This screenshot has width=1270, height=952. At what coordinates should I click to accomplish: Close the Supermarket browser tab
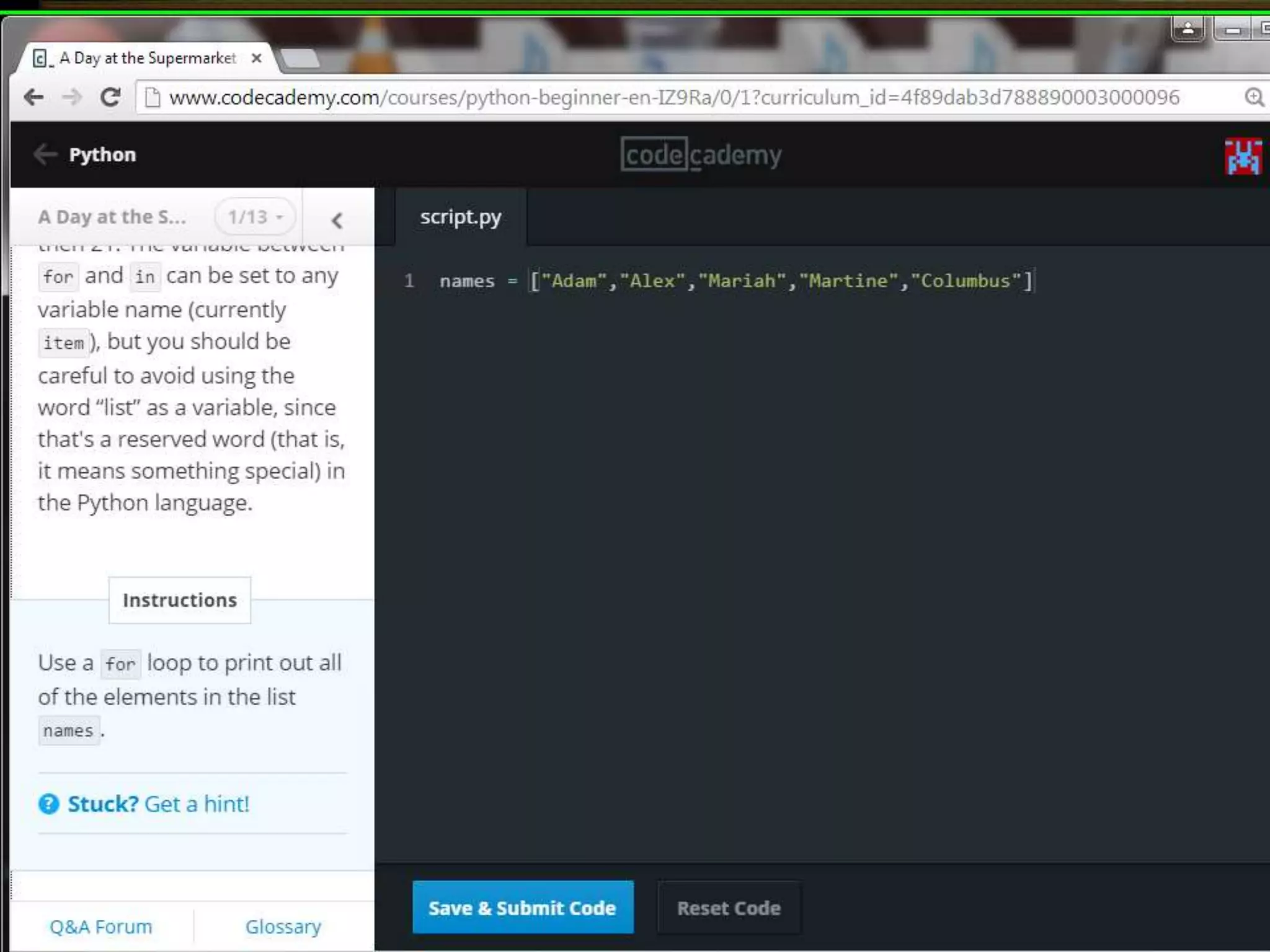256,58
